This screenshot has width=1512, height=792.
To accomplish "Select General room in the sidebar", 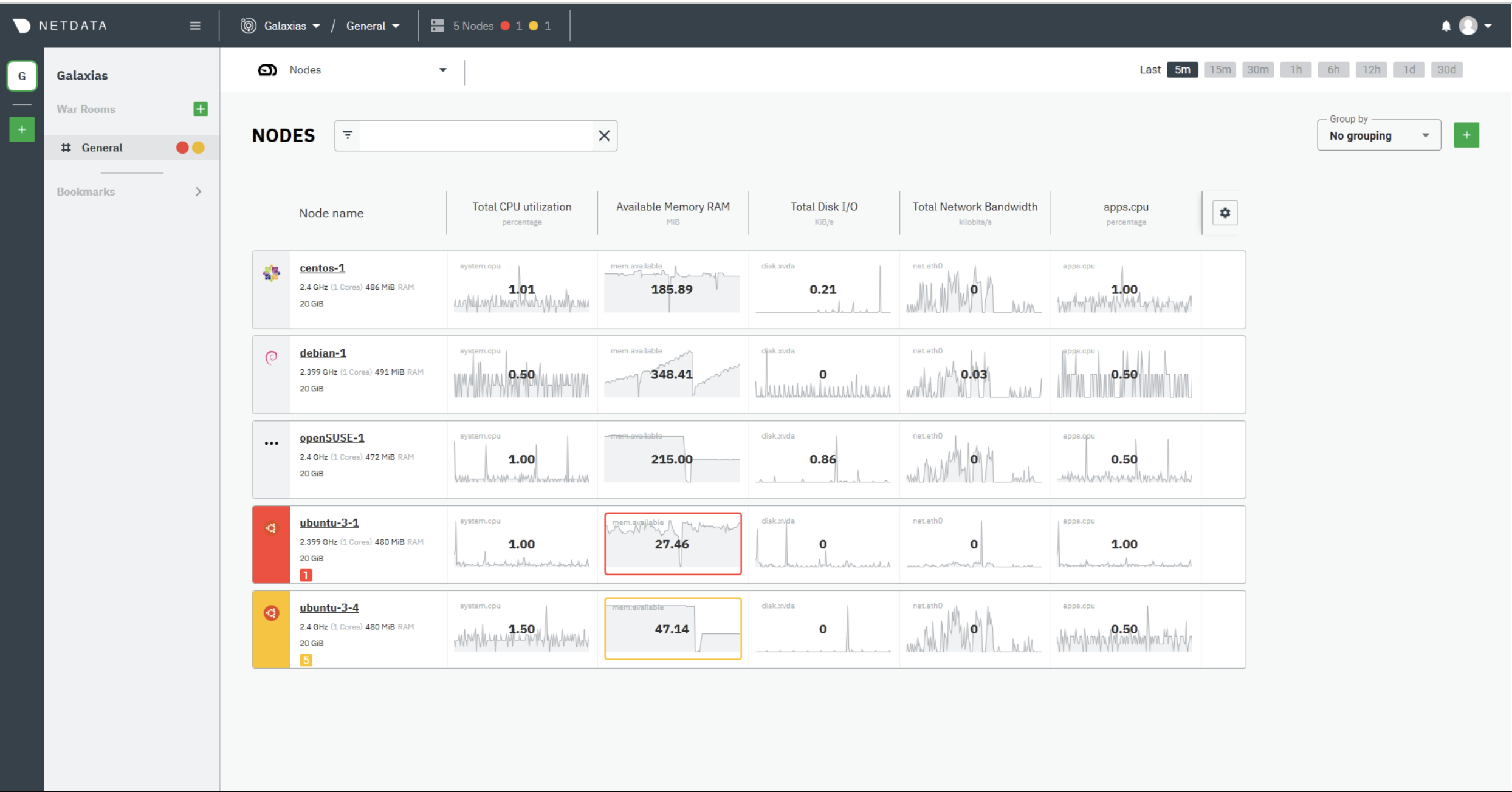I will click(102, 148).
